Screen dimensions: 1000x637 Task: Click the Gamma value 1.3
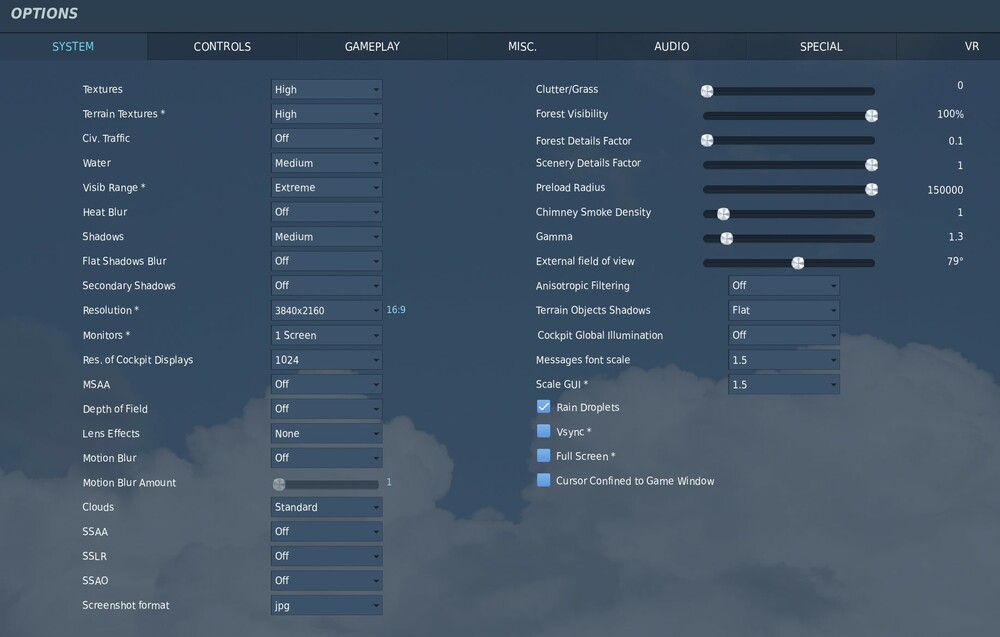955,237
